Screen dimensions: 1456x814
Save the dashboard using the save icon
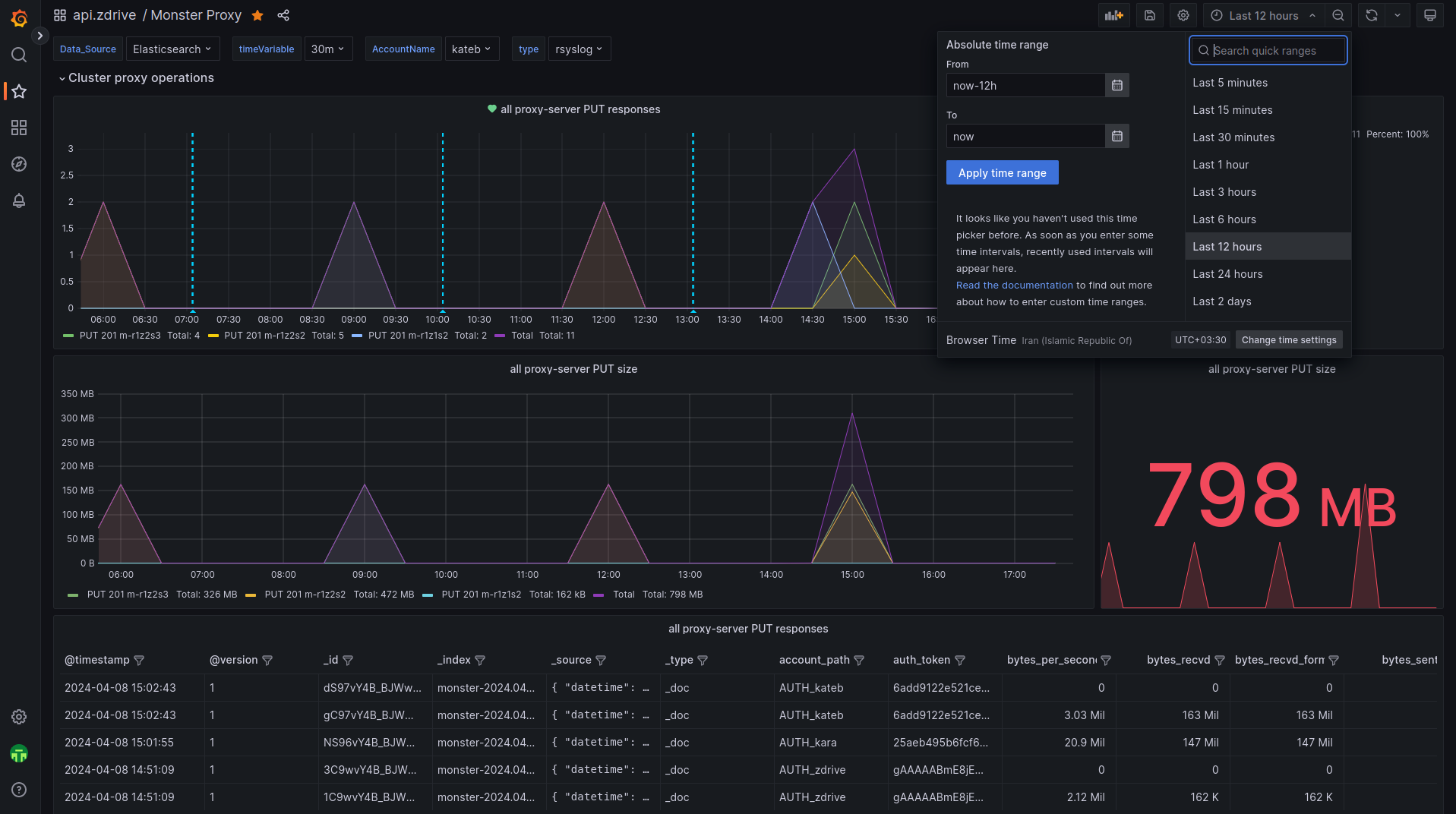pos(1150,15)
